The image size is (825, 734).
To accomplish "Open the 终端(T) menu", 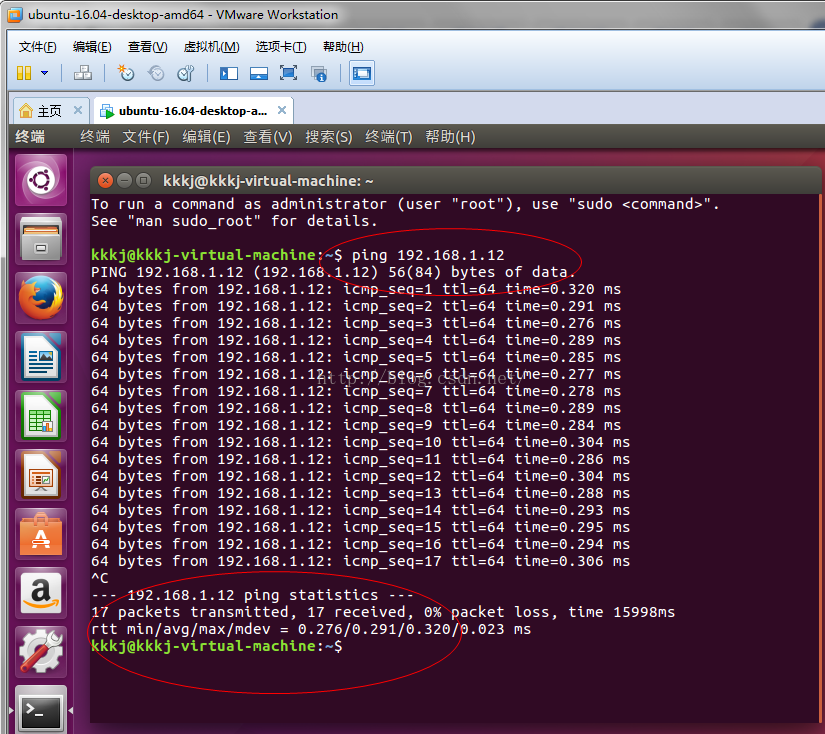I will (x=389, y=137).
